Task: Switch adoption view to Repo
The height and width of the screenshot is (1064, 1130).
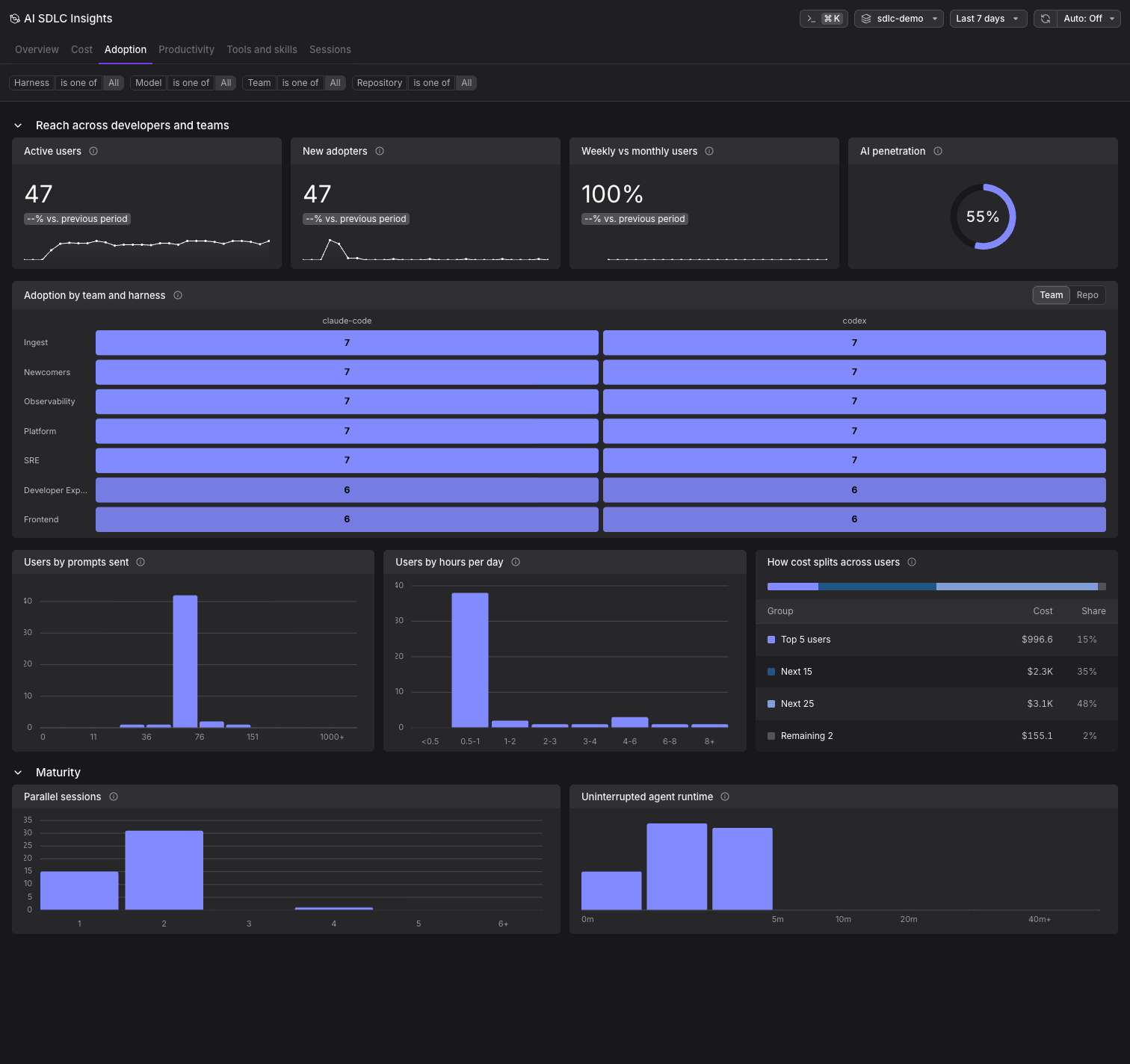Action: click(x=1087, y=295)
